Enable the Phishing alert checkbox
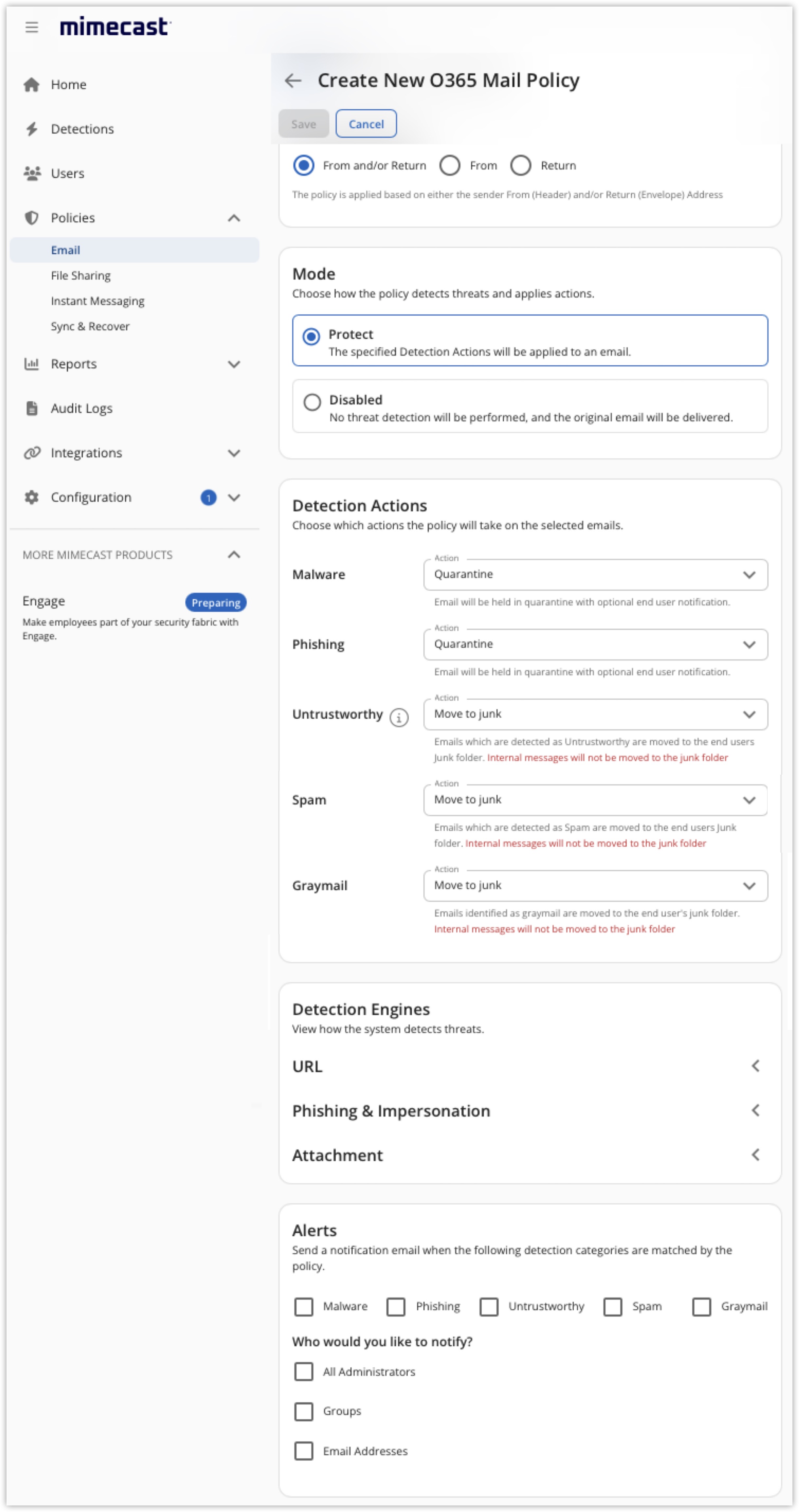799x1512 pixels. click(396, 1306)
